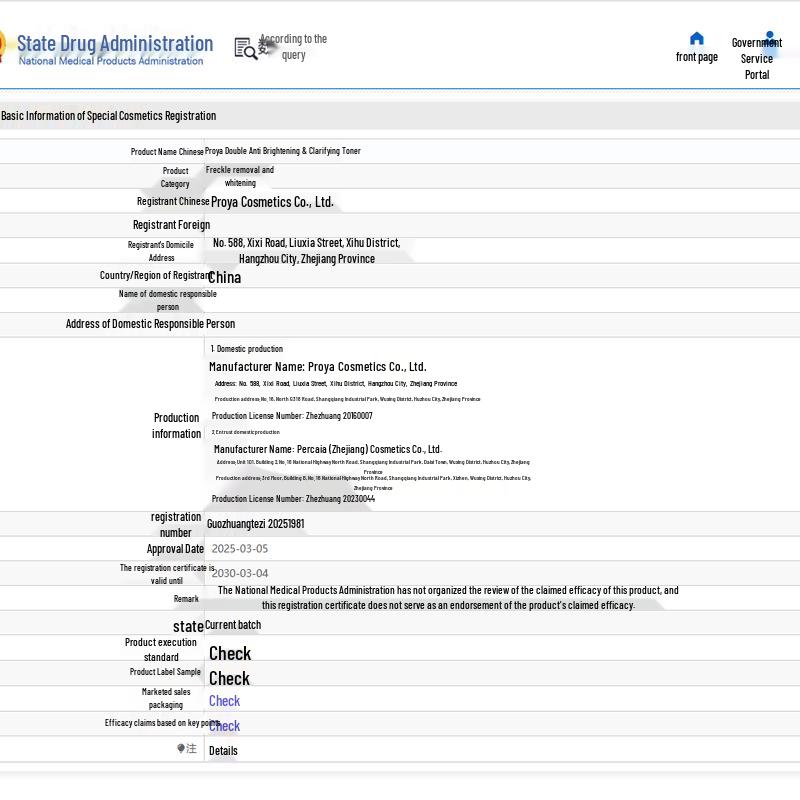This screenshot has width=800, height=800.
Task: Select "Production License Number: Zhezhuang 20230044"
Action: [x=293, y=499]
